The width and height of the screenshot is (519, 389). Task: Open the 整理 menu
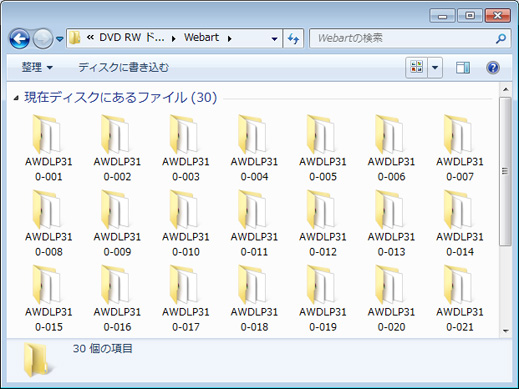pos(37,68)
